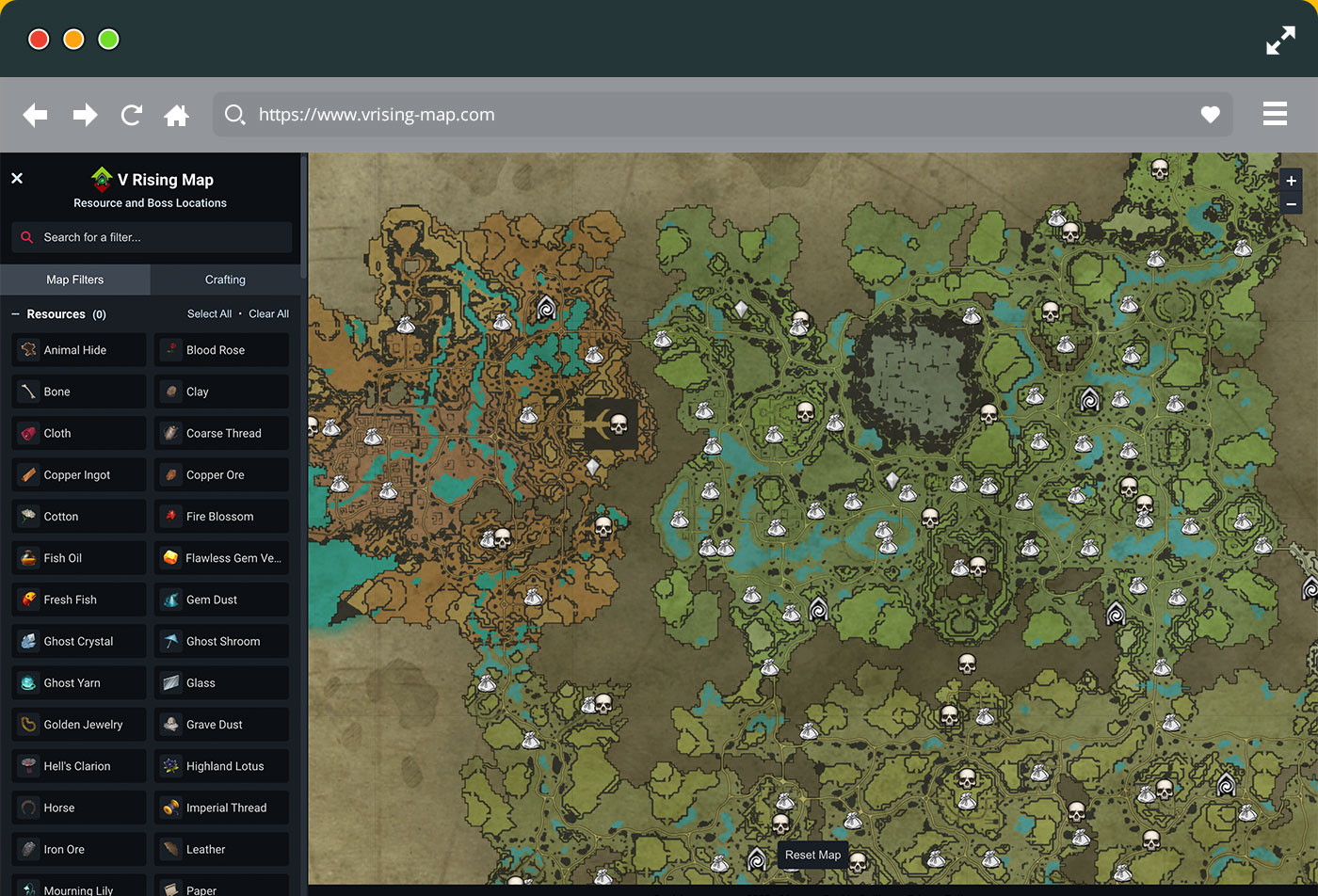This screenshot has height=896, width=1318.
Task: Zoom out of the map
Action: click(x=1291, y=203)
